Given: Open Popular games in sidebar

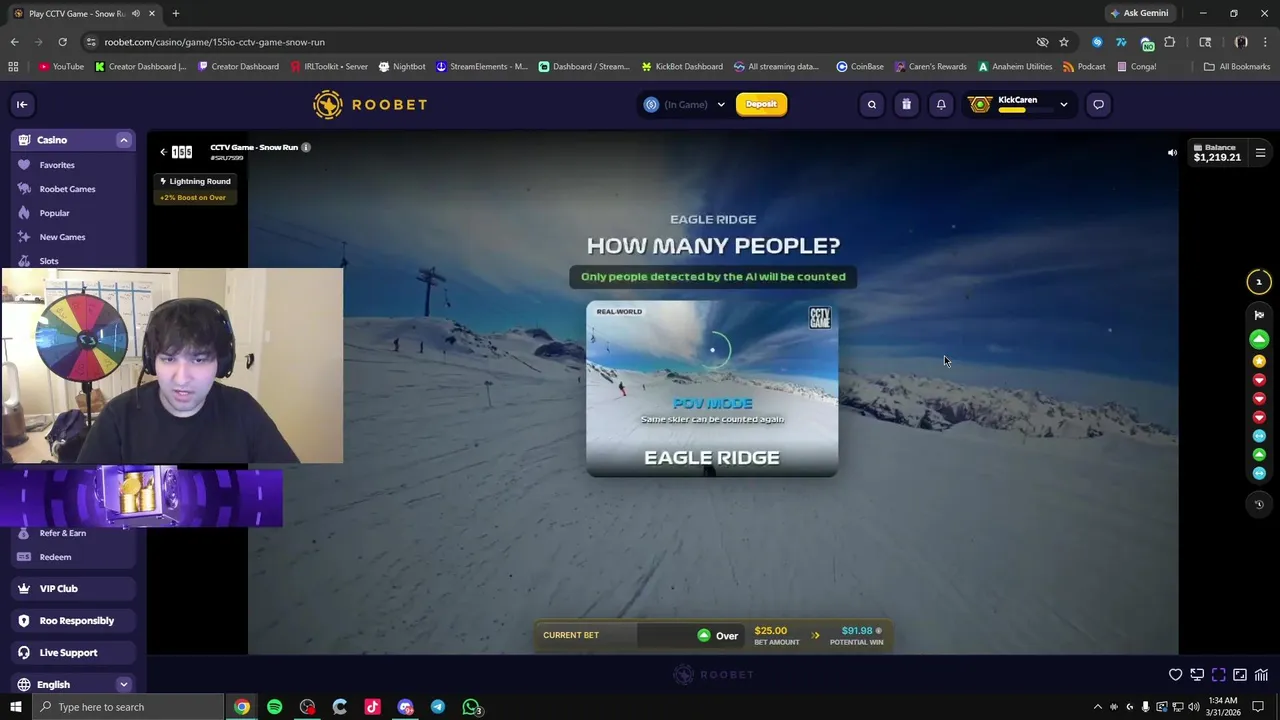Looking at the screenshot, I should point(73,213).
